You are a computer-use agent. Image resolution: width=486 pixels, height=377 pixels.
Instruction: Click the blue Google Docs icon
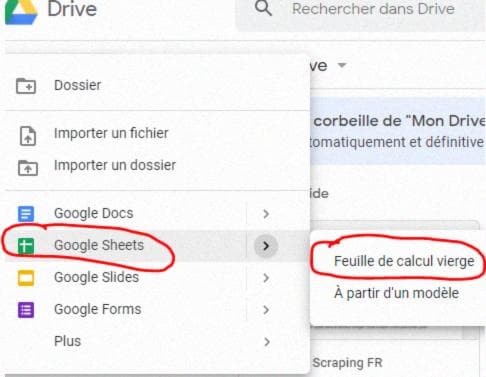[26, 214]
